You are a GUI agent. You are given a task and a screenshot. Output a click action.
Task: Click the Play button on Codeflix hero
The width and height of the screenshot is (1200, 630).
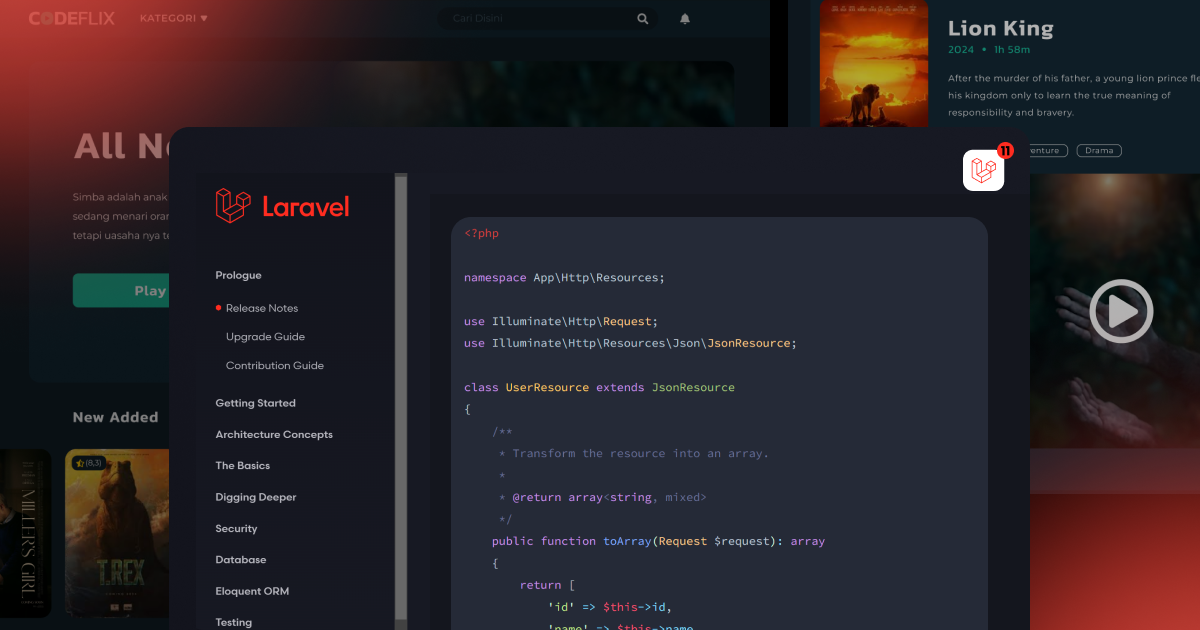[121, 291]
